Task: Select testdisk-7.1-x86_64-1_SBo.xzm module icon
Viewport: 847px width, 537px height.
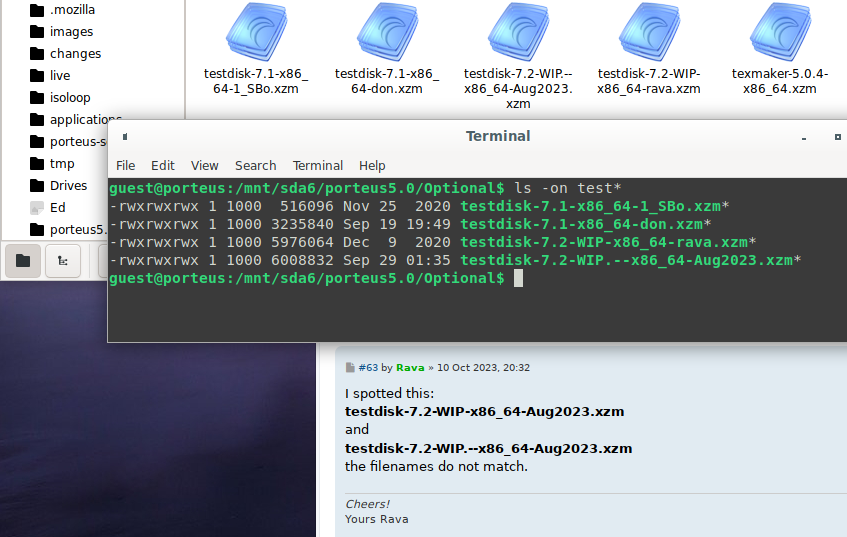Action: 256,32
